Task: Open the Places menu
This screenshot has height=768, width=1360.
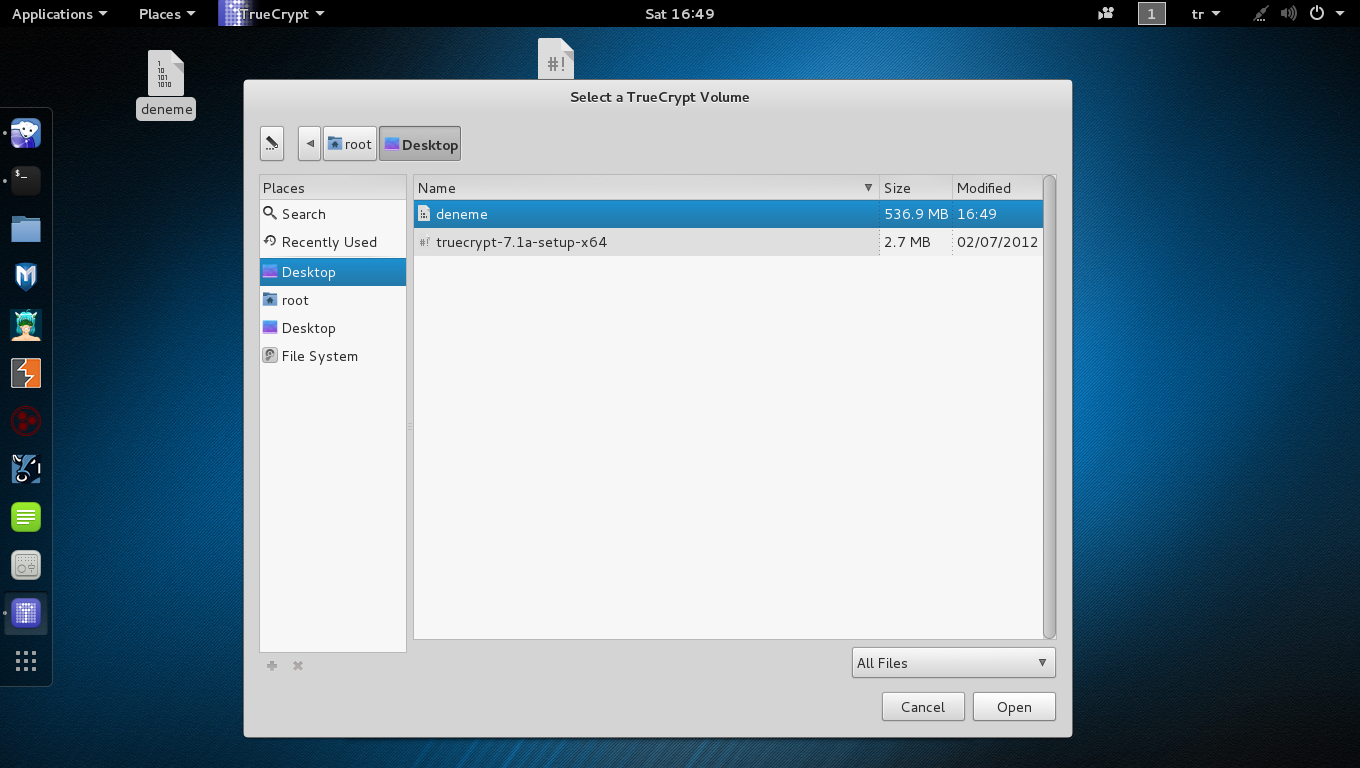Action: 167,14
